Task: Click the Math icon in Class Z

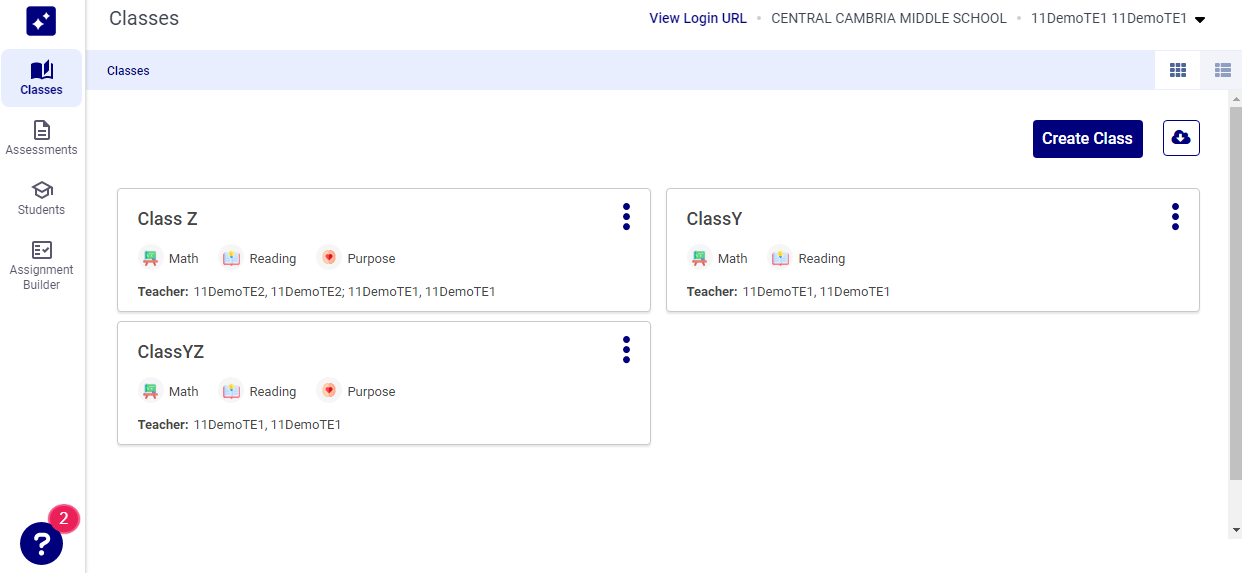Action: 151,258
